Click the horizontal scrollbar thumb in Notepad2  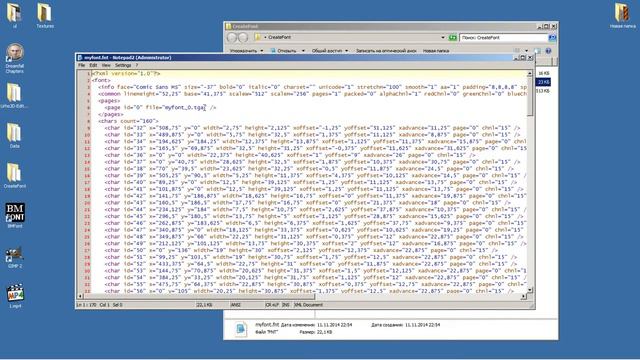(199, 296)
